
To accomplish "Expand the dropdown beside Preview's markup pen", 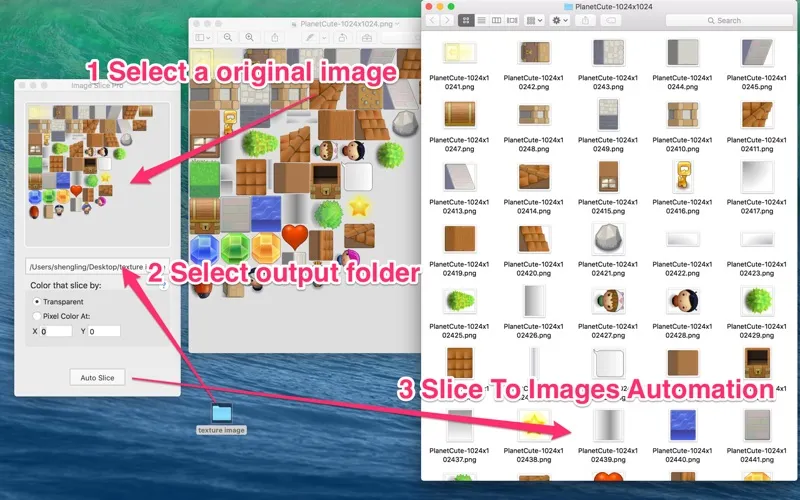I will click(323, 38).
